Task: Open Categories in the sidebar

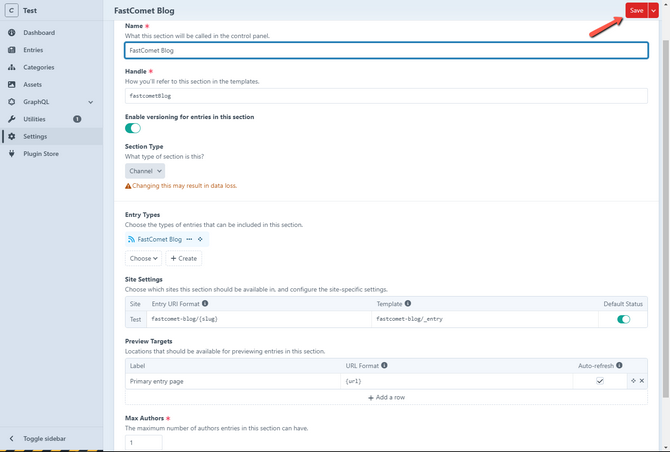Action: point(38,67)
